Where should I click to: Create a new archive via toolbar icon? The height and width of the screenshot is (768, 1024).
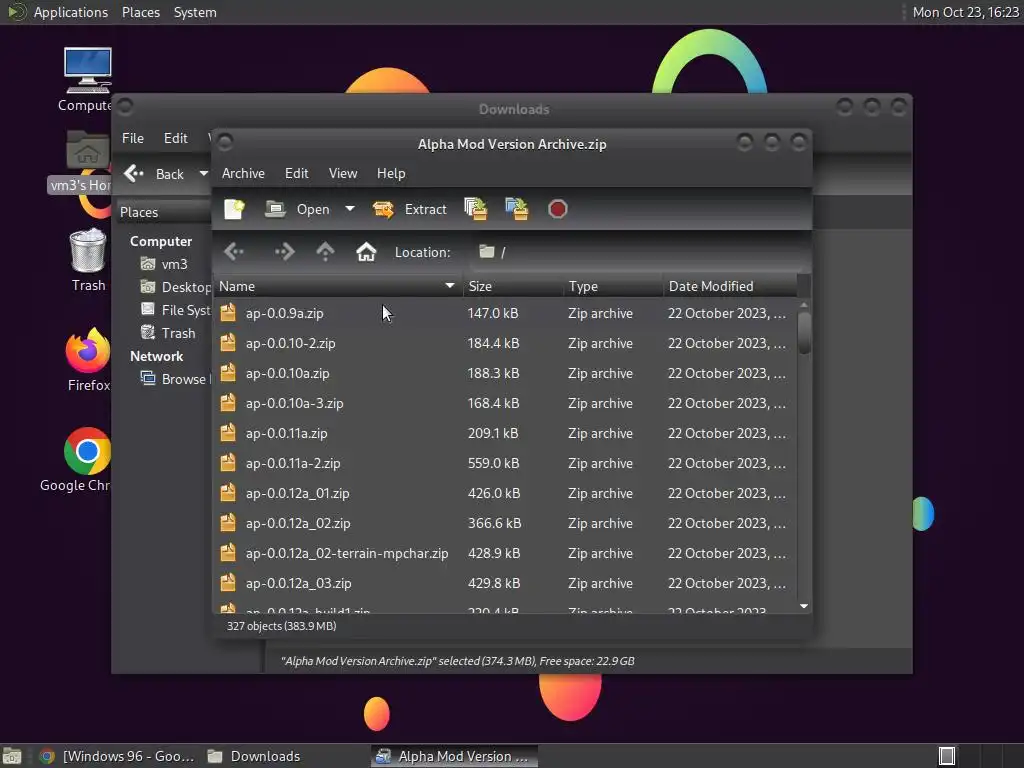pyautogui.click(x=234, y=209)
